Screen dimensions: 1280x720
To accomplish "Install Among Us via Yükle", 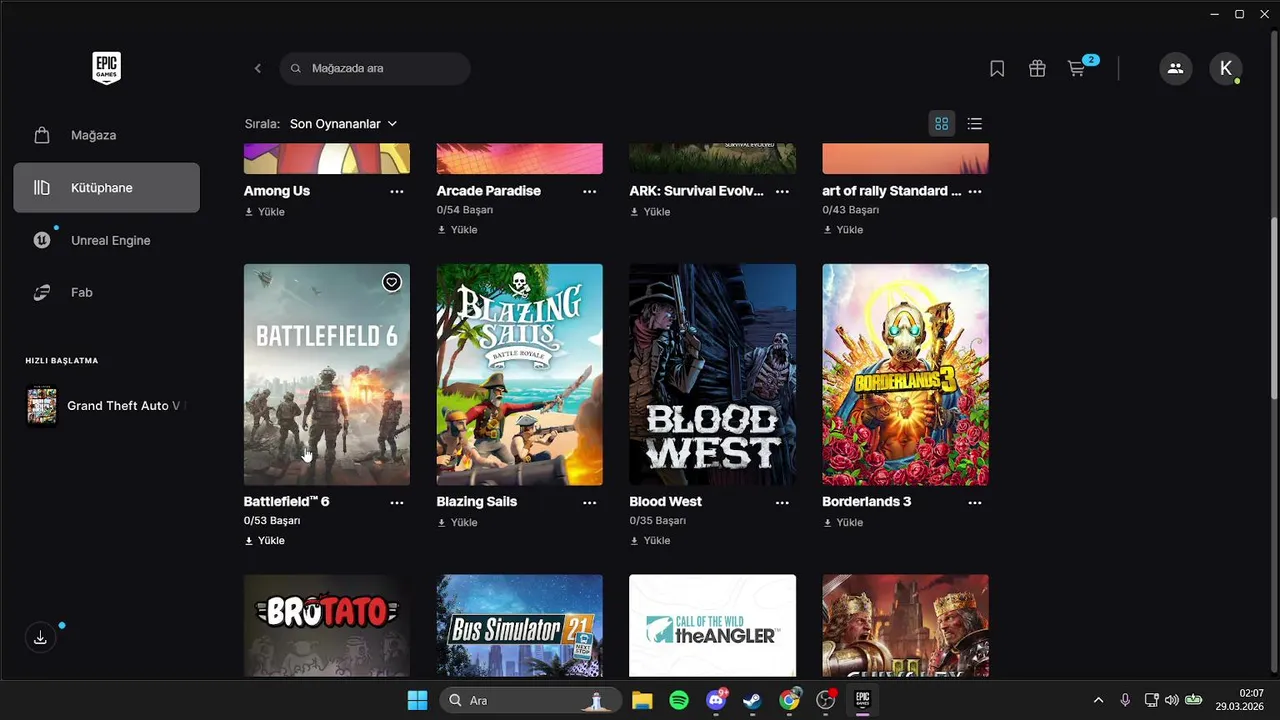I will [x=265, y=212].
